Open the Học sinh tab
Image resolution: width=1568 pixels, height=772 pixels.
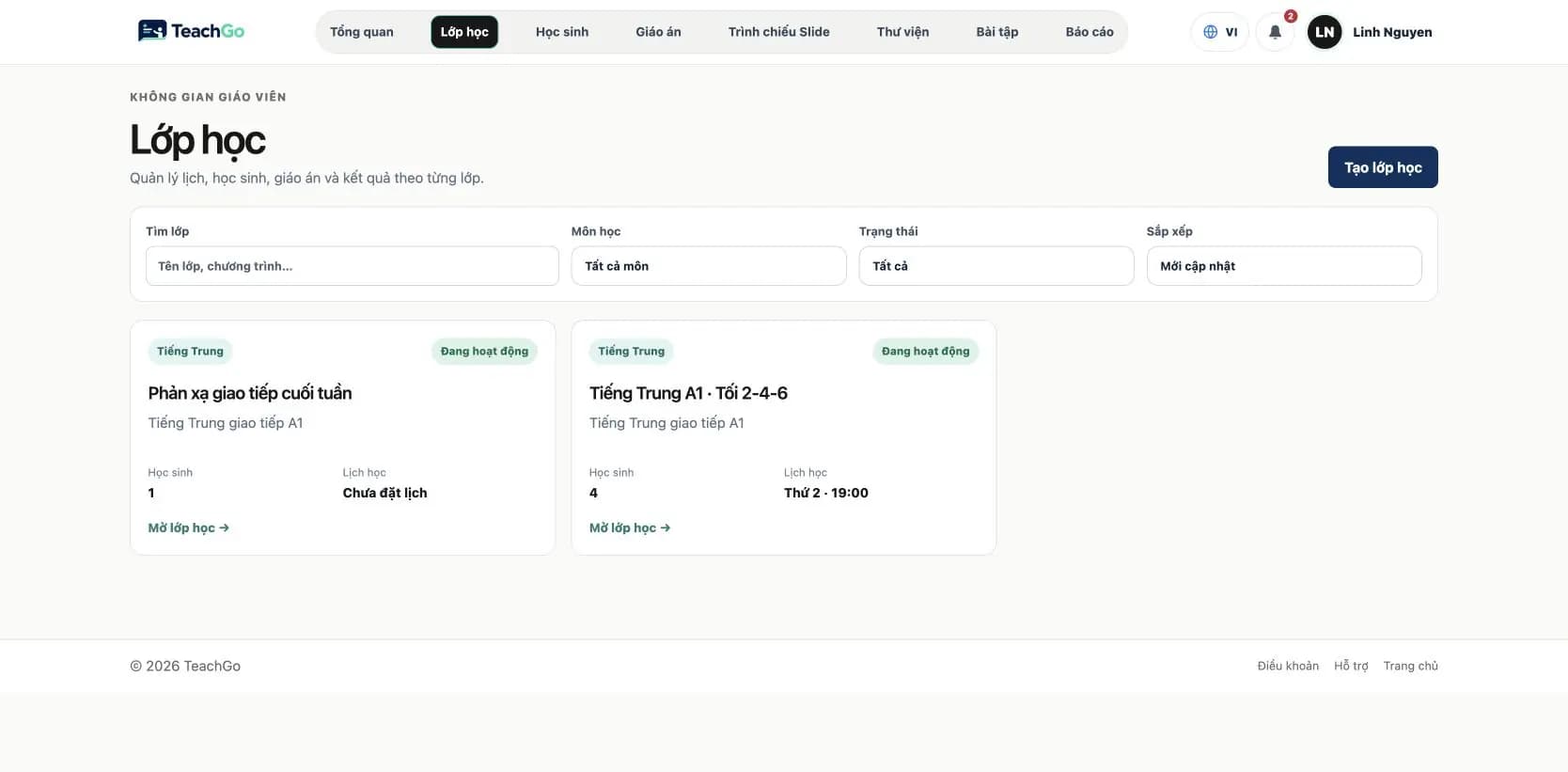click(562, 32)
